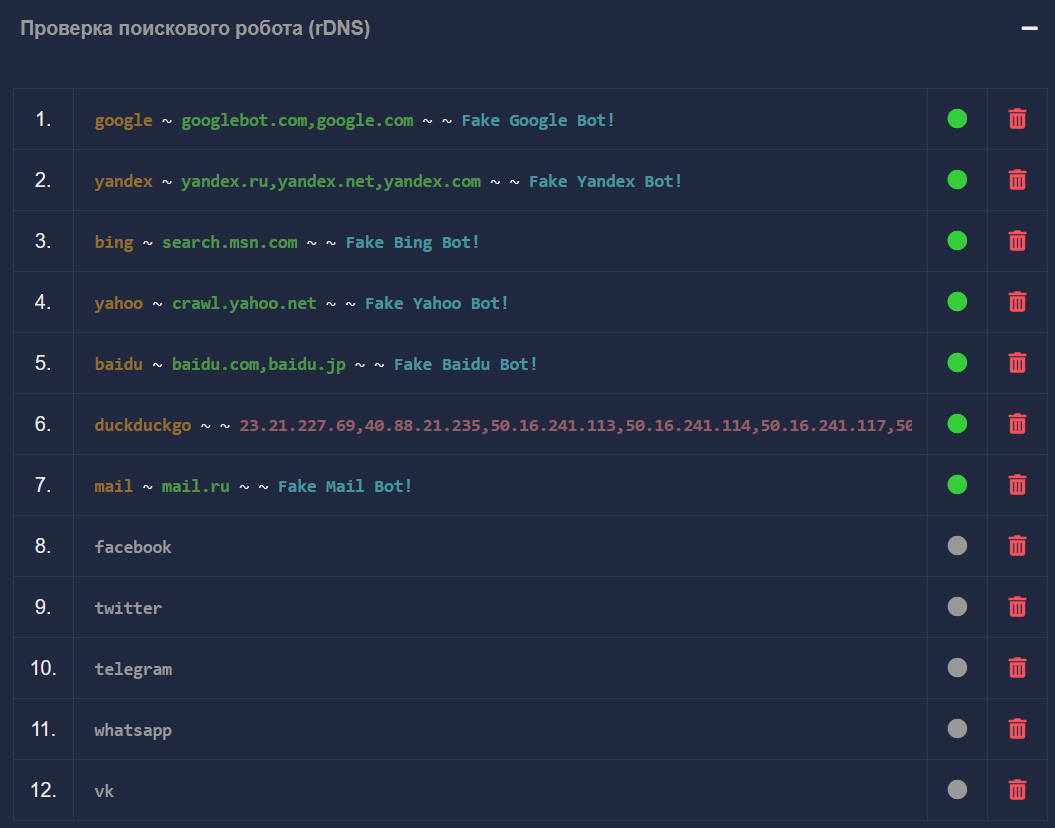Click the trash icon for baidu

click(x=1017, y=363)
